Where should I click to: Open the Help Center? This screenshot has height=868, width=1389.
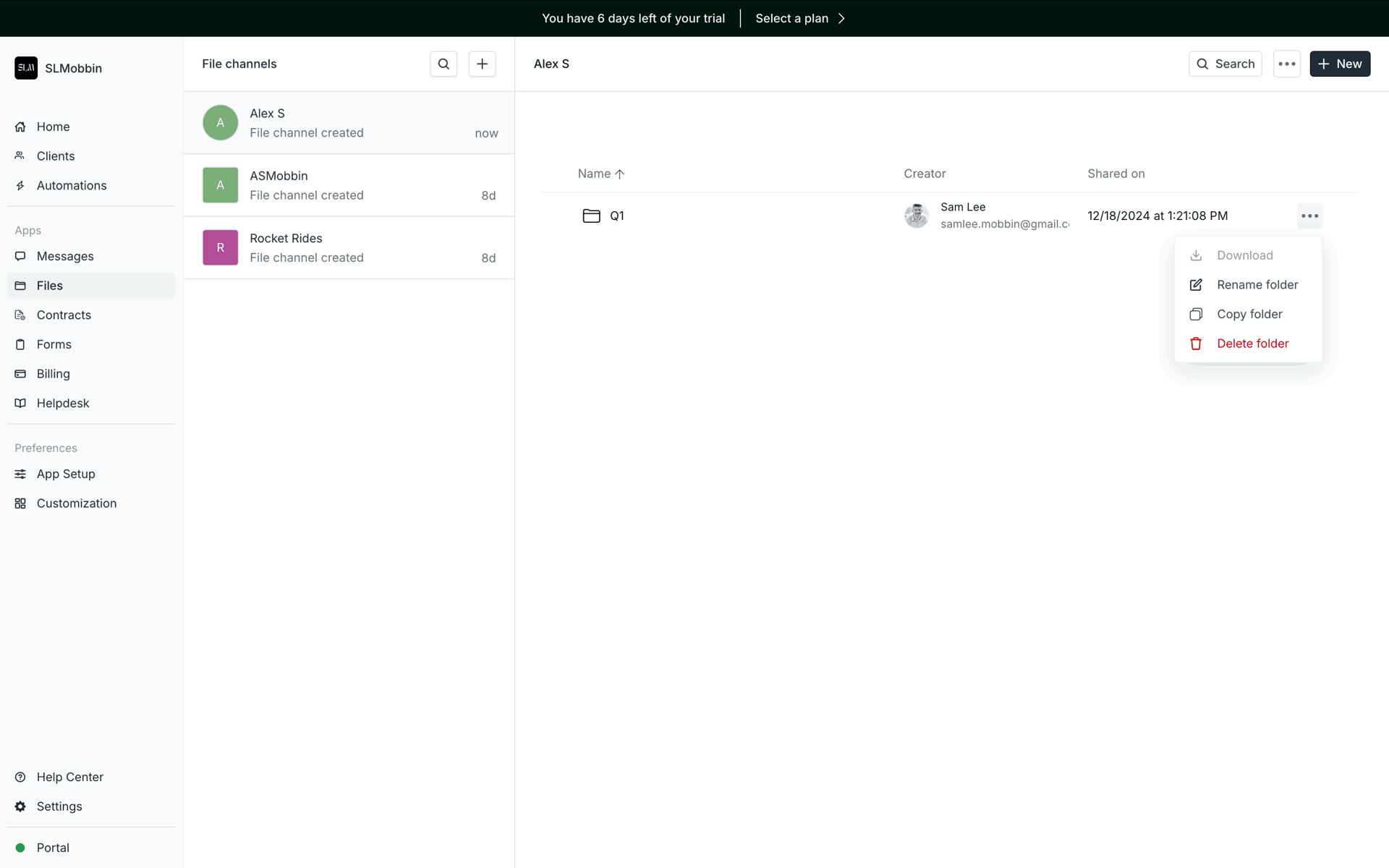tap(91, 777)
